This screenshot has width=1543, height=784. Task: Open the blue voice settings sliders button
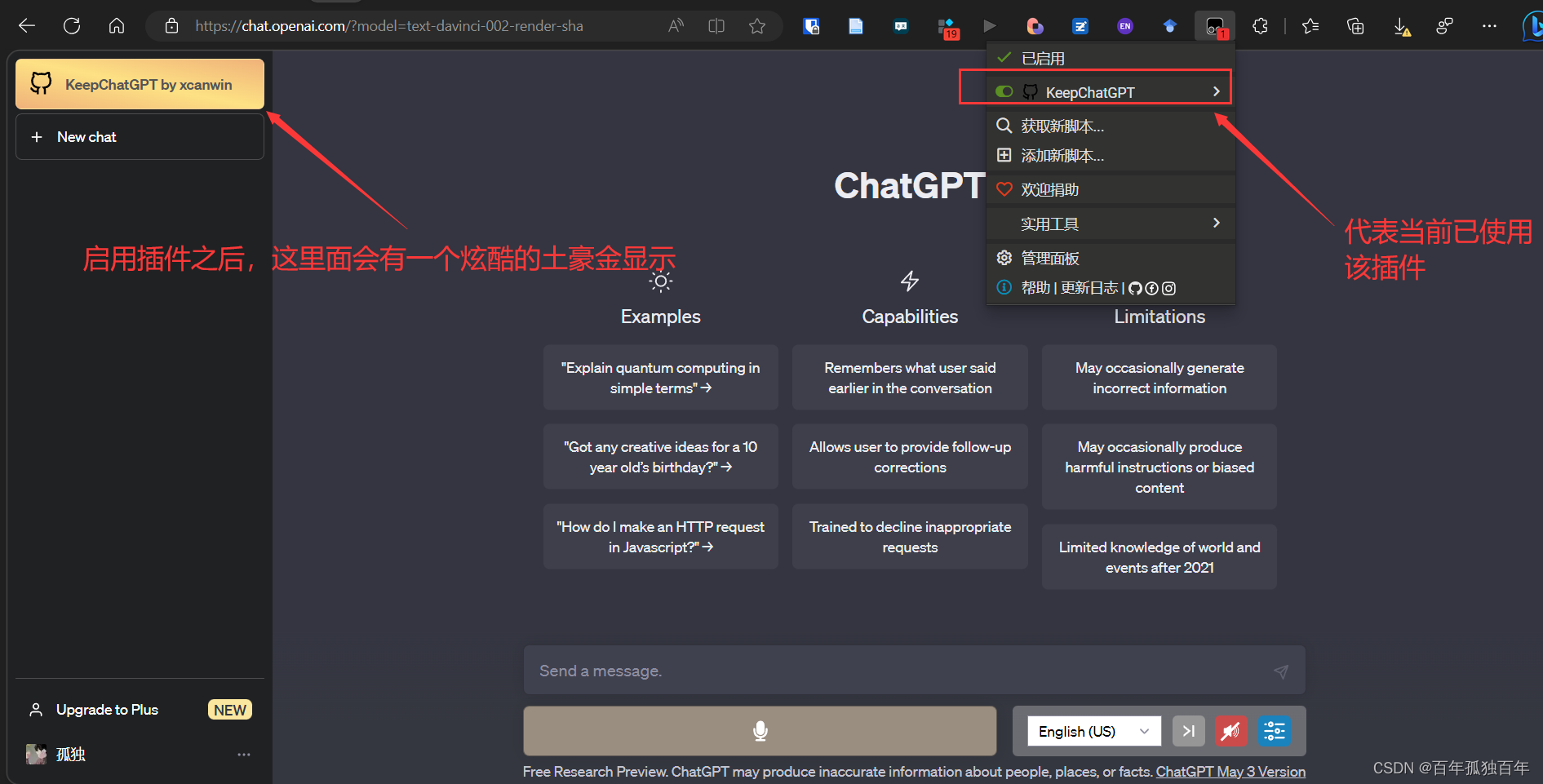tap(1274, 731)
